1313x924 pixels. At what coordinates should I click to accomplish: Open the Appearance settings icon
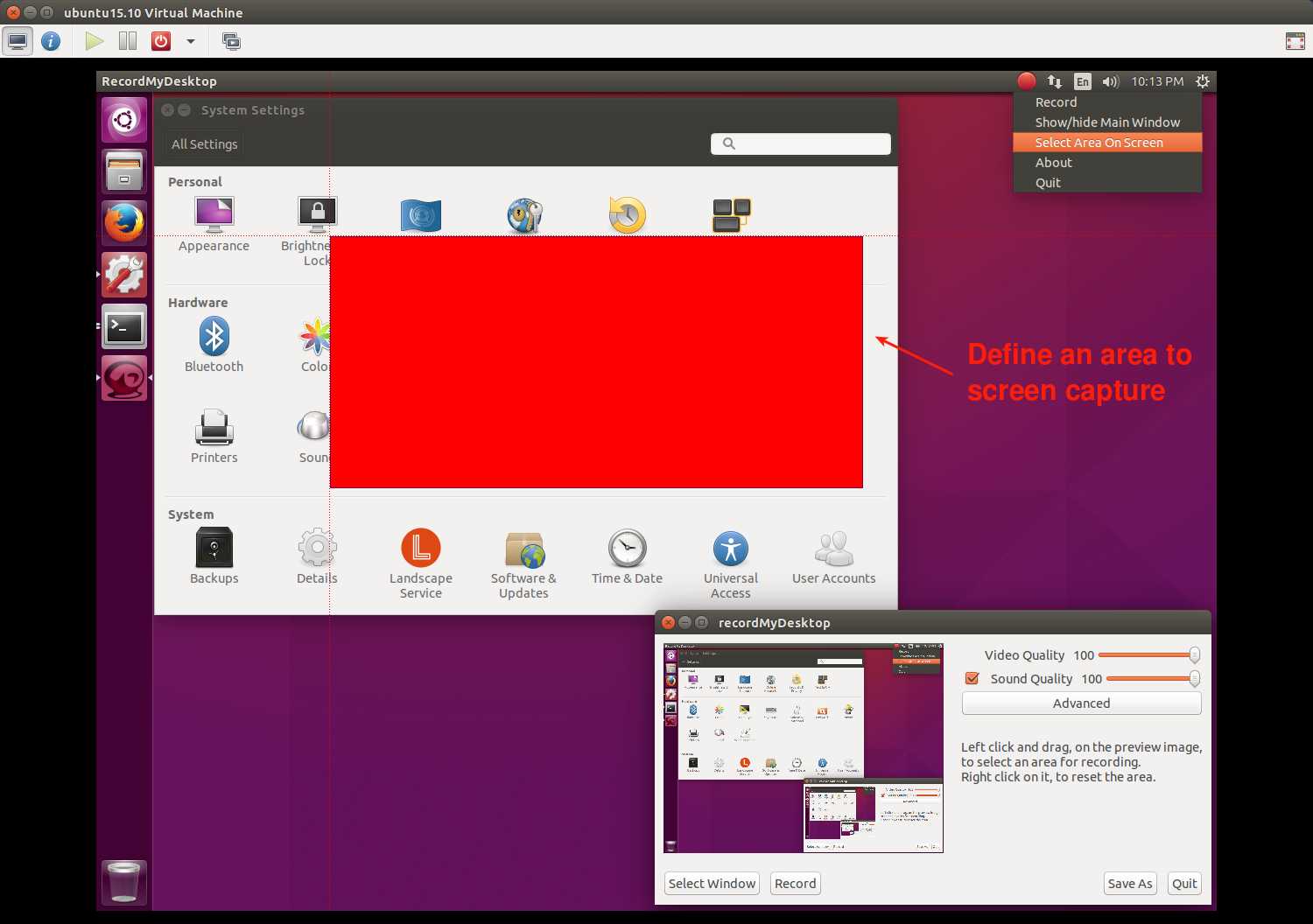tap(214, 214)
